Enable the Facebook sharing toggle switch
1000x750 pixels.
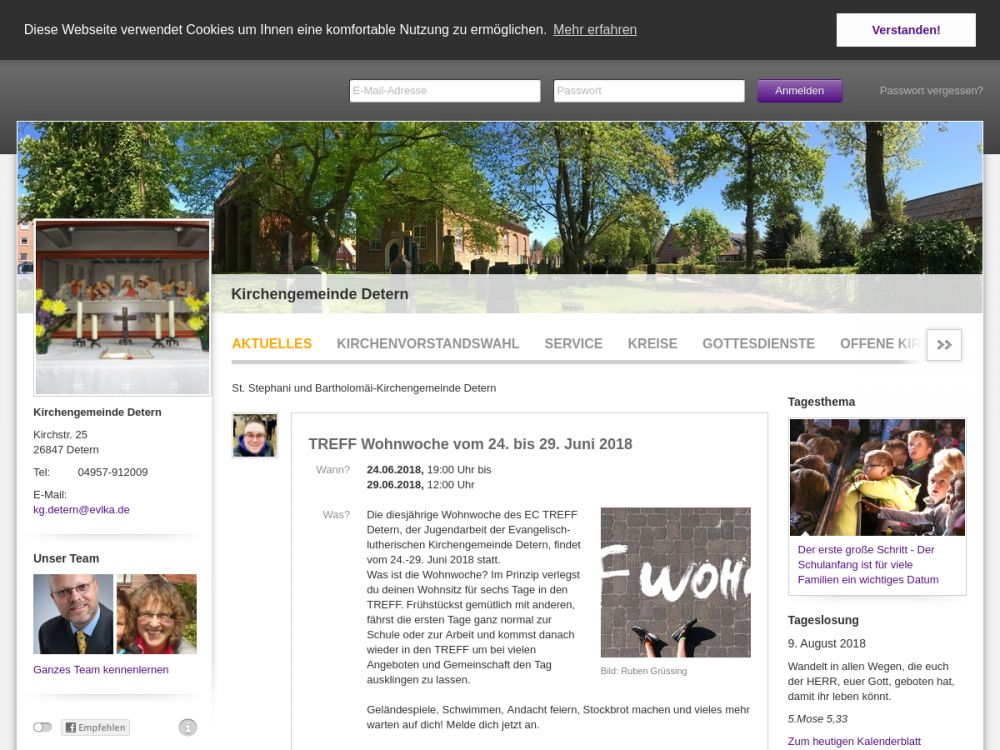tap(42, 727)
